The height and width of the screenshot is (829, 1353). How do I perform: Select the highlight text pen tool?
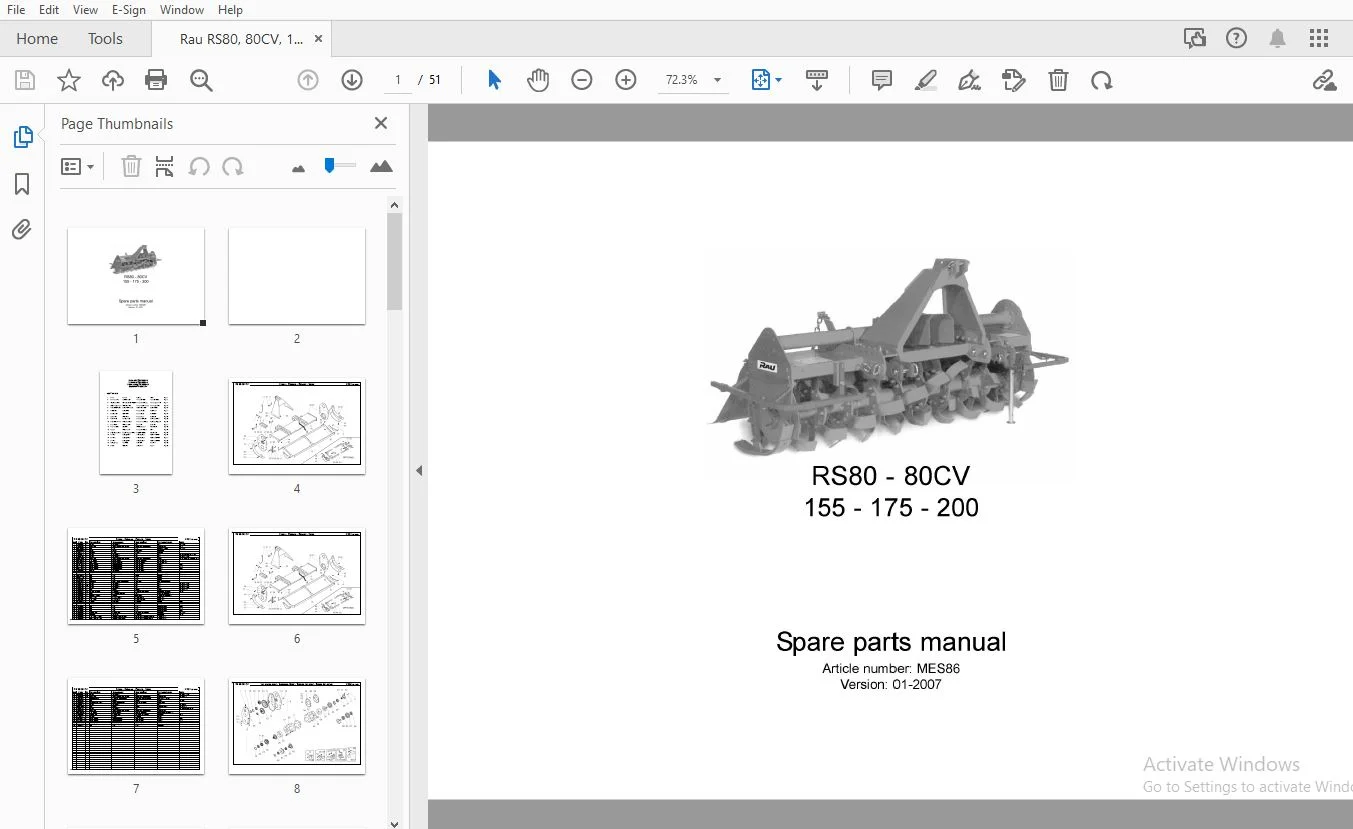click(x=926, y=80)
